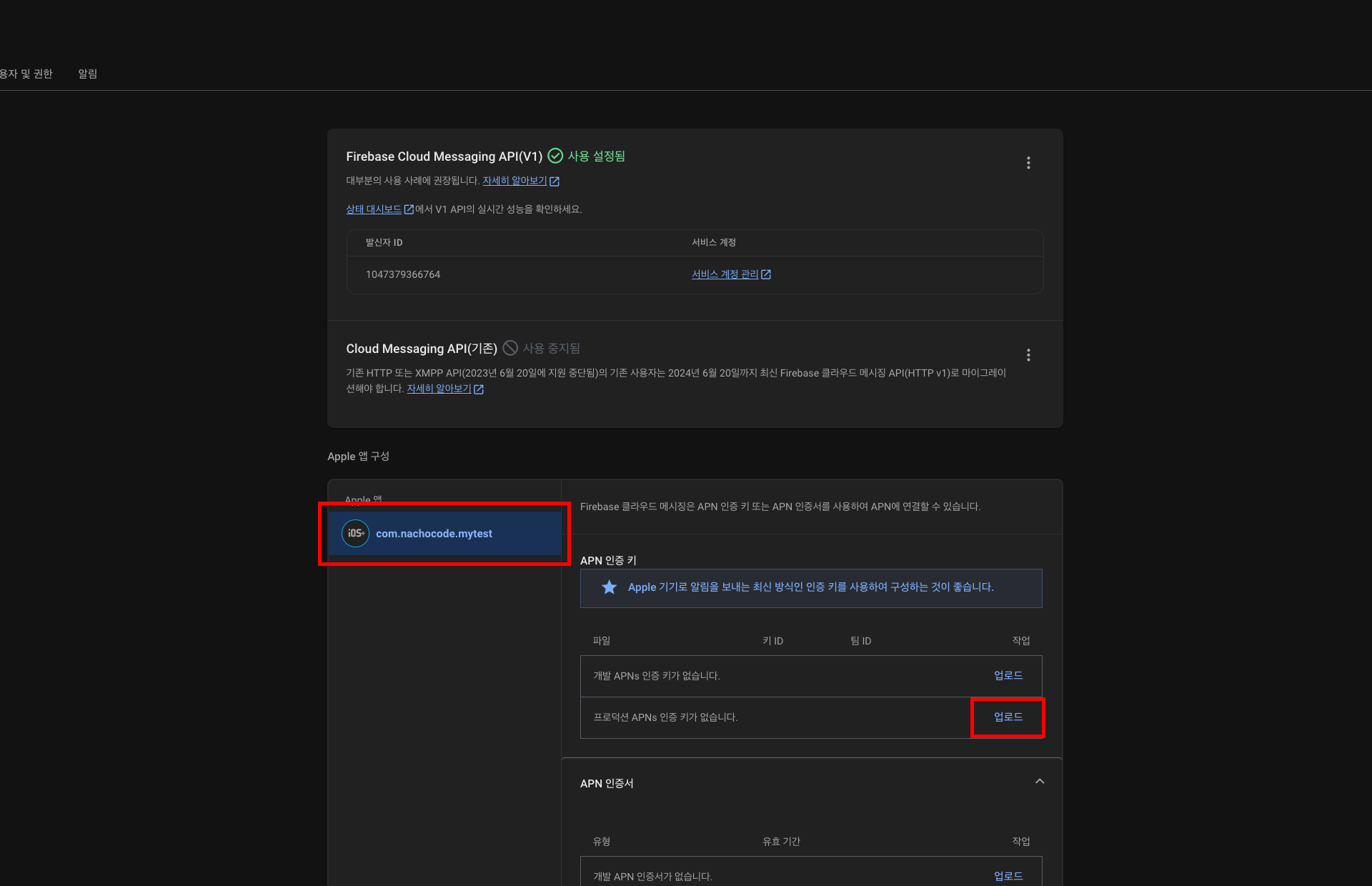1372x886 pixels.
Task: Click 자세히 알아보기 under Firebase Cloud Messaging V1
Action: 514,181
